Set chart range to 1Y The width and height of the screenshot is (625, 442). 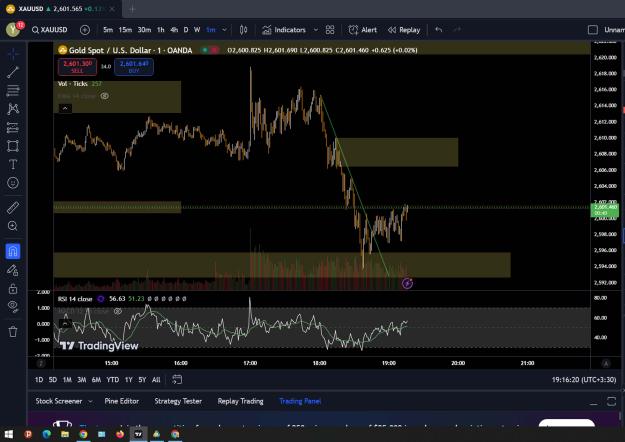(x=128, y=380)
